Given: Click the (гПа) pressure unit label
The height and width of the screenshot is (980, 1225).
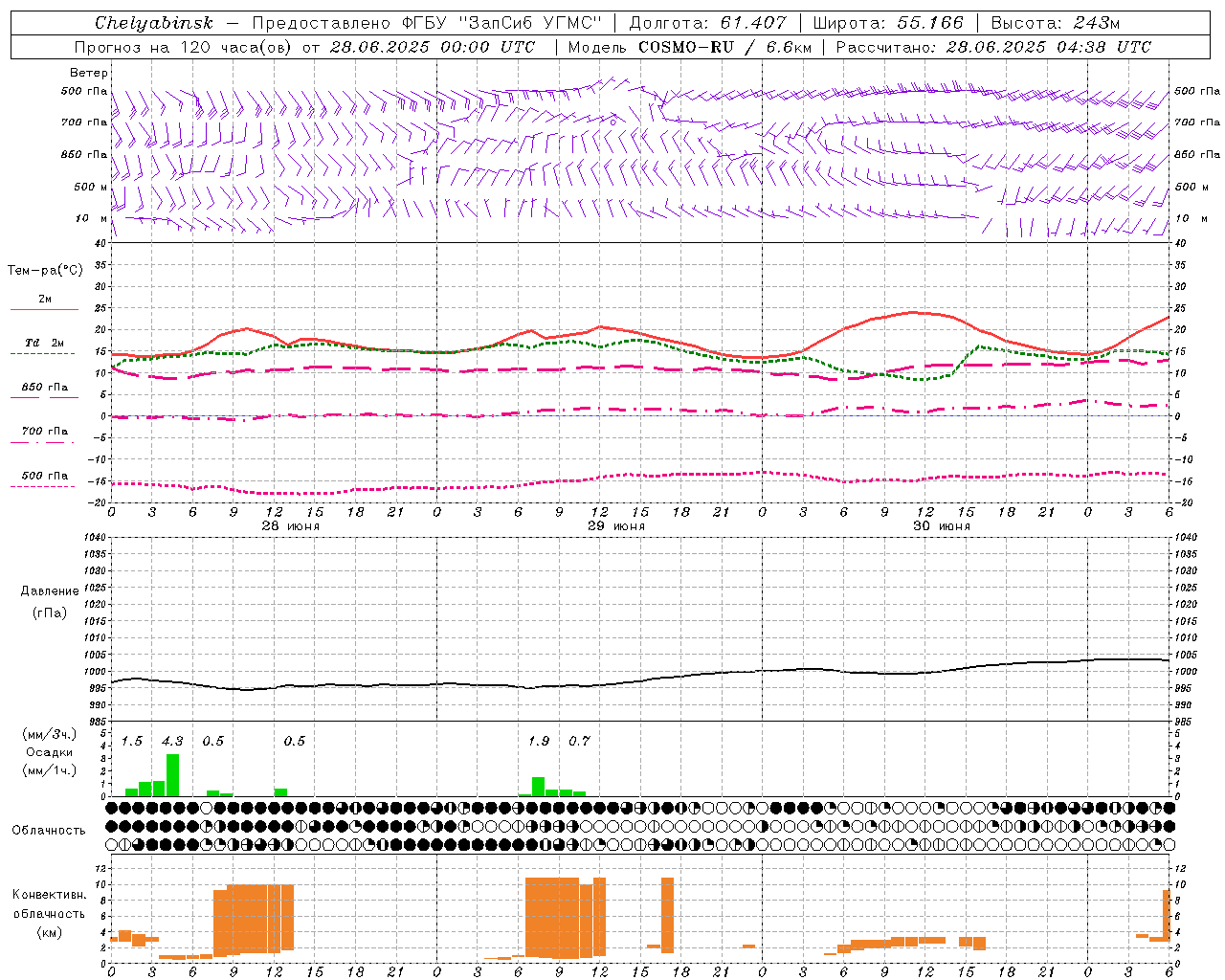Looking at the screenshot, I should (50, 613).
